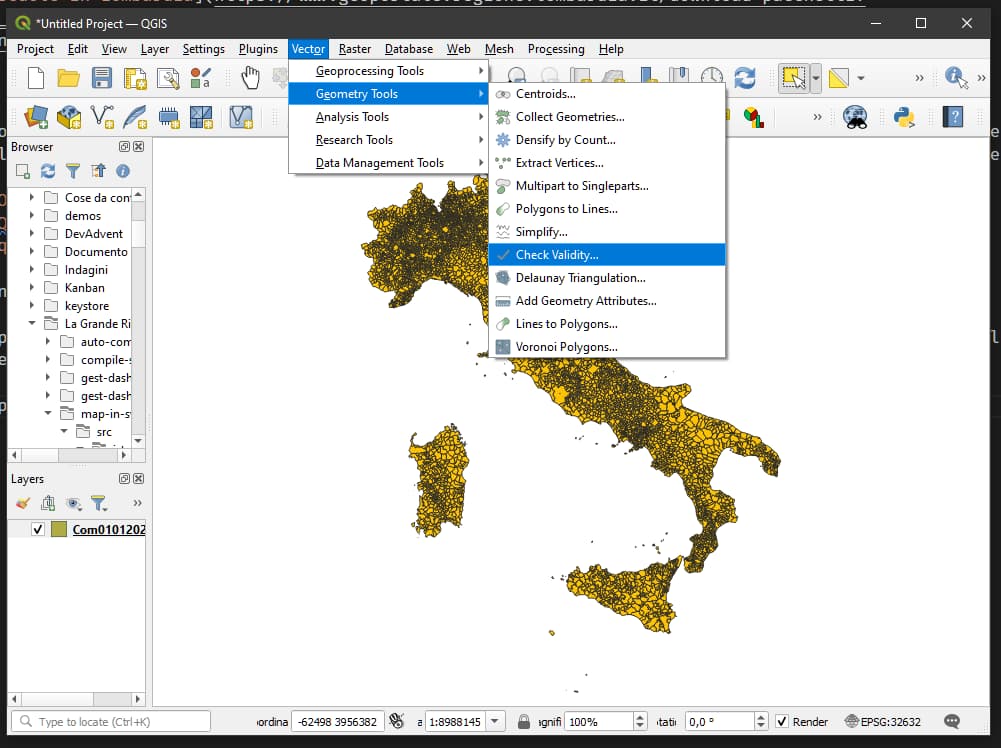Choose Check Validity menu entry
Viewport: 1001px width, 748px height.
(x=607, y=255)
